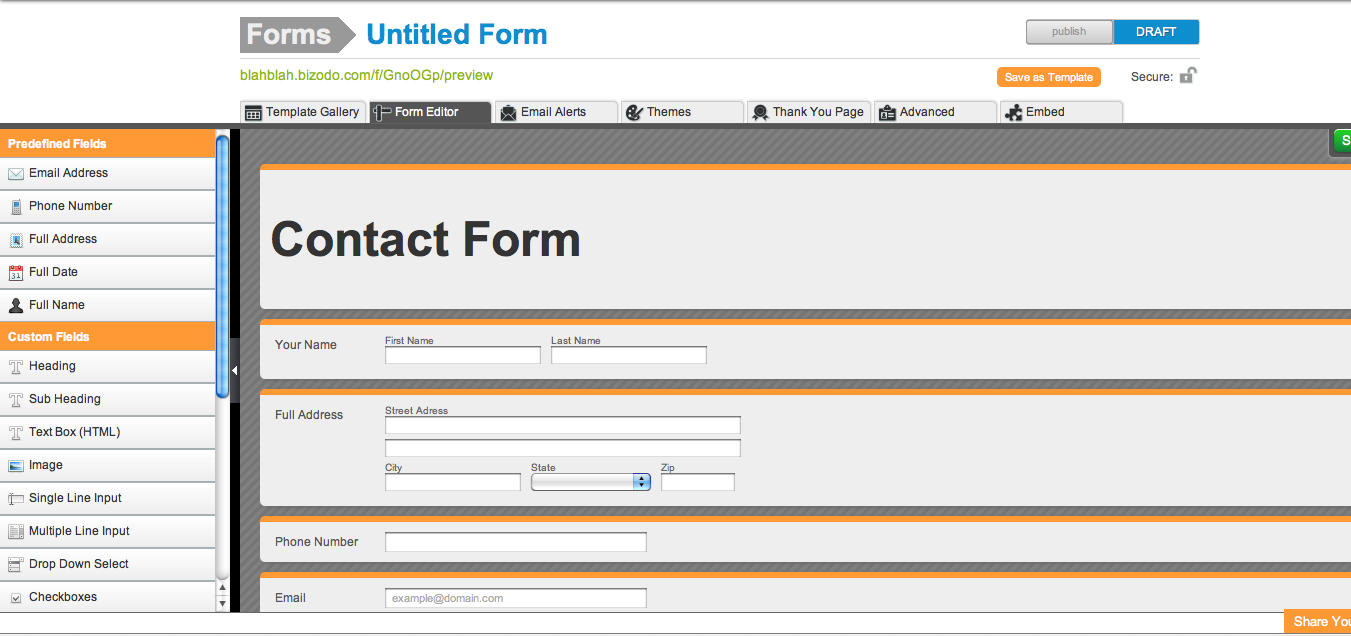Viewport: 1351px width, 636px height.
Task: Click the Zip input field
Action: (x=698, y=482)
